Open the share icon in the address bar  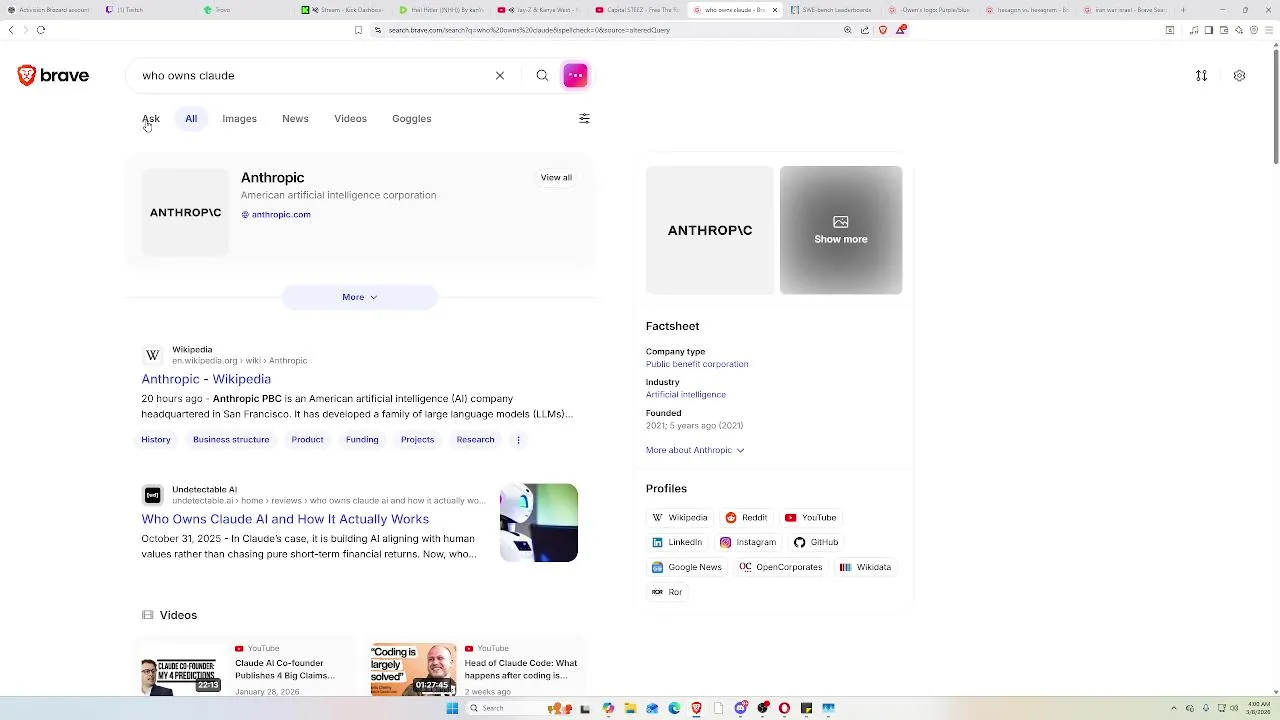[864, 30]
